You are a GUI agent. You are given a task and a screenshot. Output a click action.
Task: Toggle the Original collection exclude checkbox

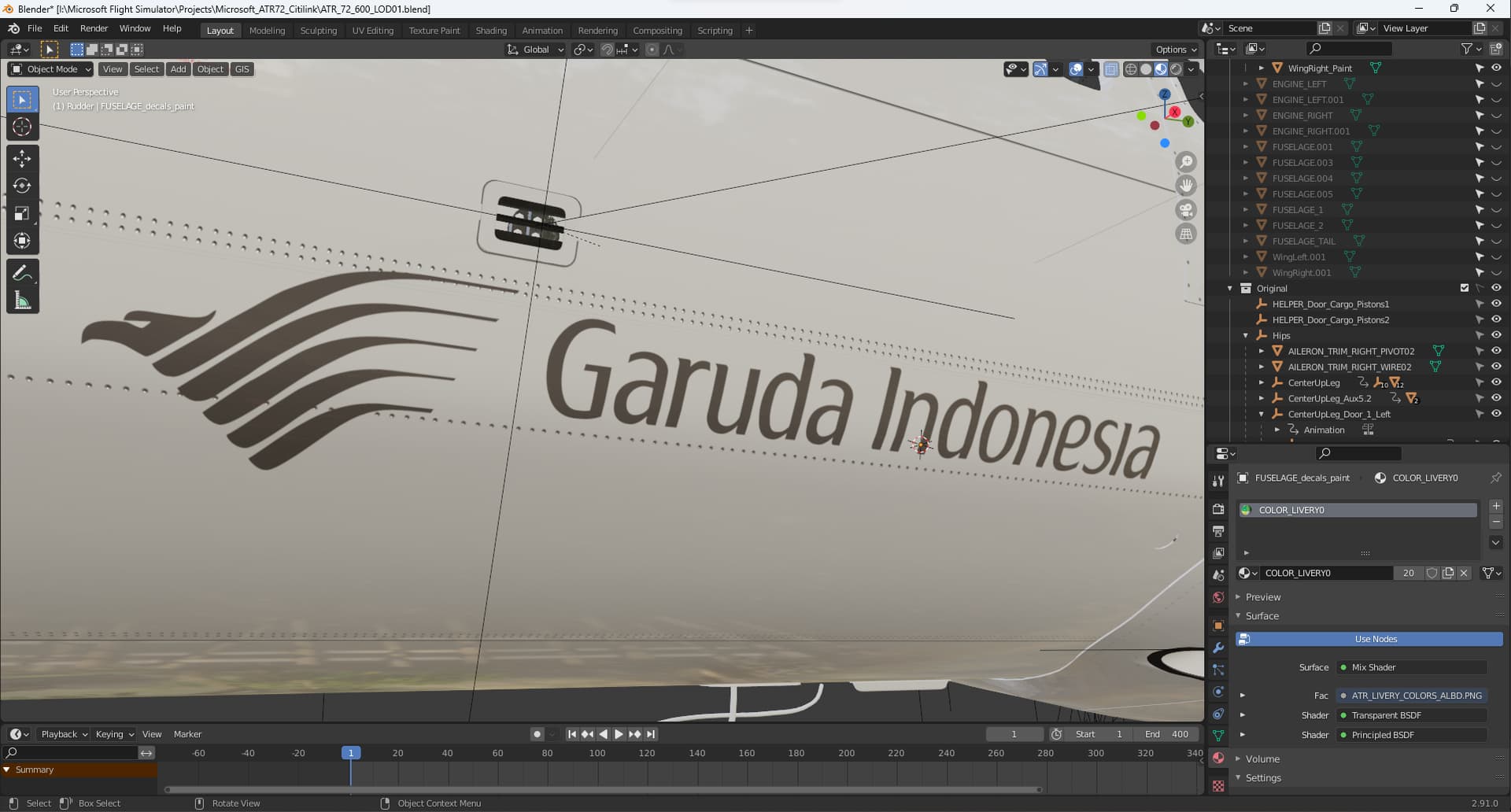coord(1465,288)
